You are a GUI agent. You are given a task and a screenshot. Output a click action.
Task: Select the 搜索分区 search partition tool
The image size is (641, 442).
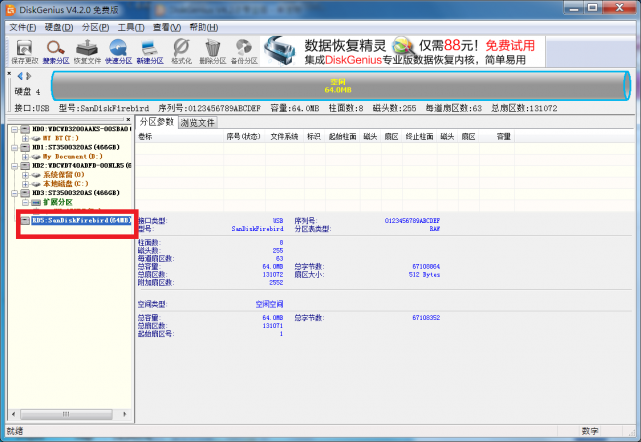[56, 52]
